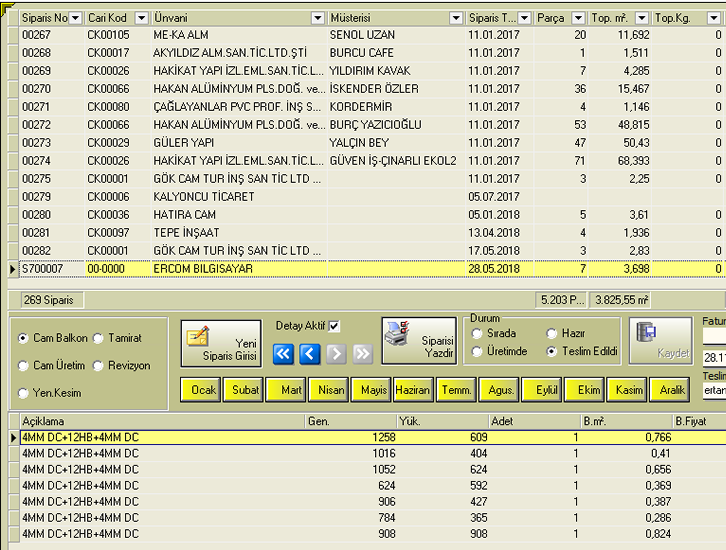Expand the Müşterisi column filter dropdown
Screen dimensions: 726x550
(x=456, y=18)
